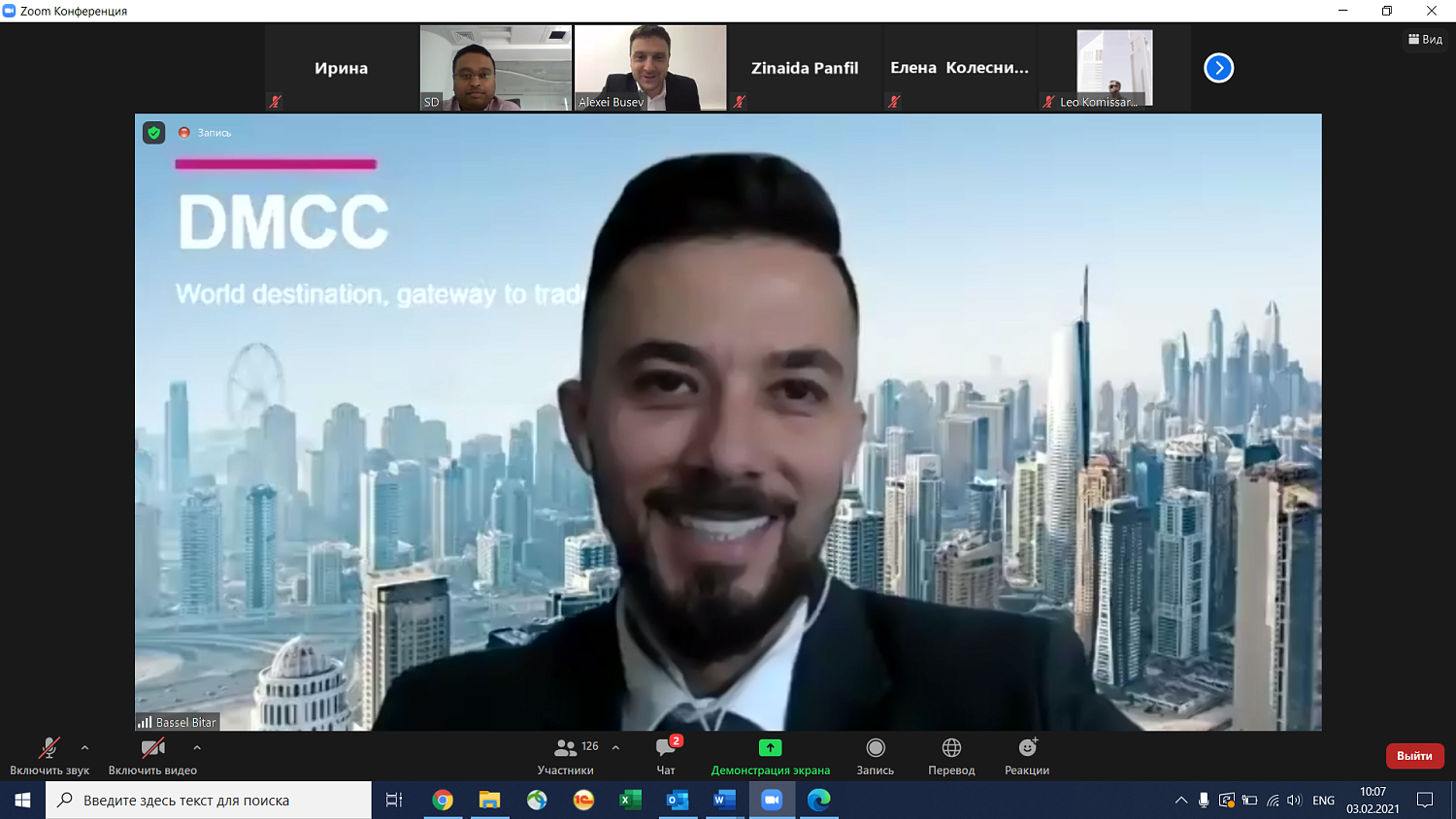Show next participants with the blue arrow

point(1219,68)
